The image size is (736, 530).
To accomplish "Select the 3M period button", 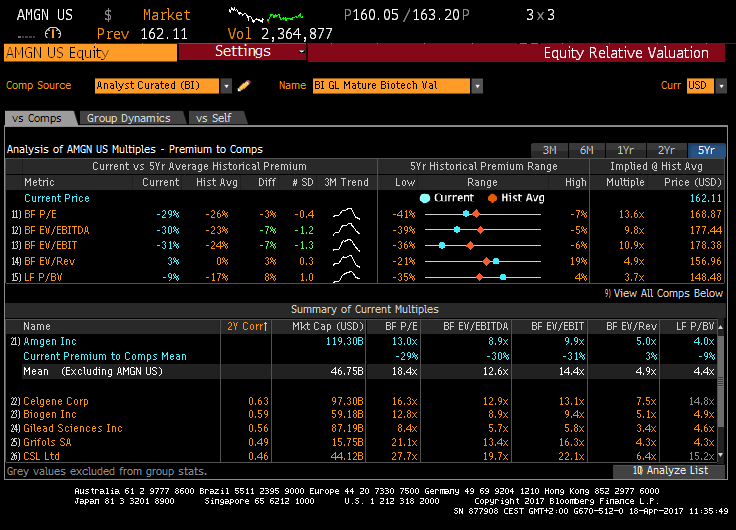I will tap(549, 150).
